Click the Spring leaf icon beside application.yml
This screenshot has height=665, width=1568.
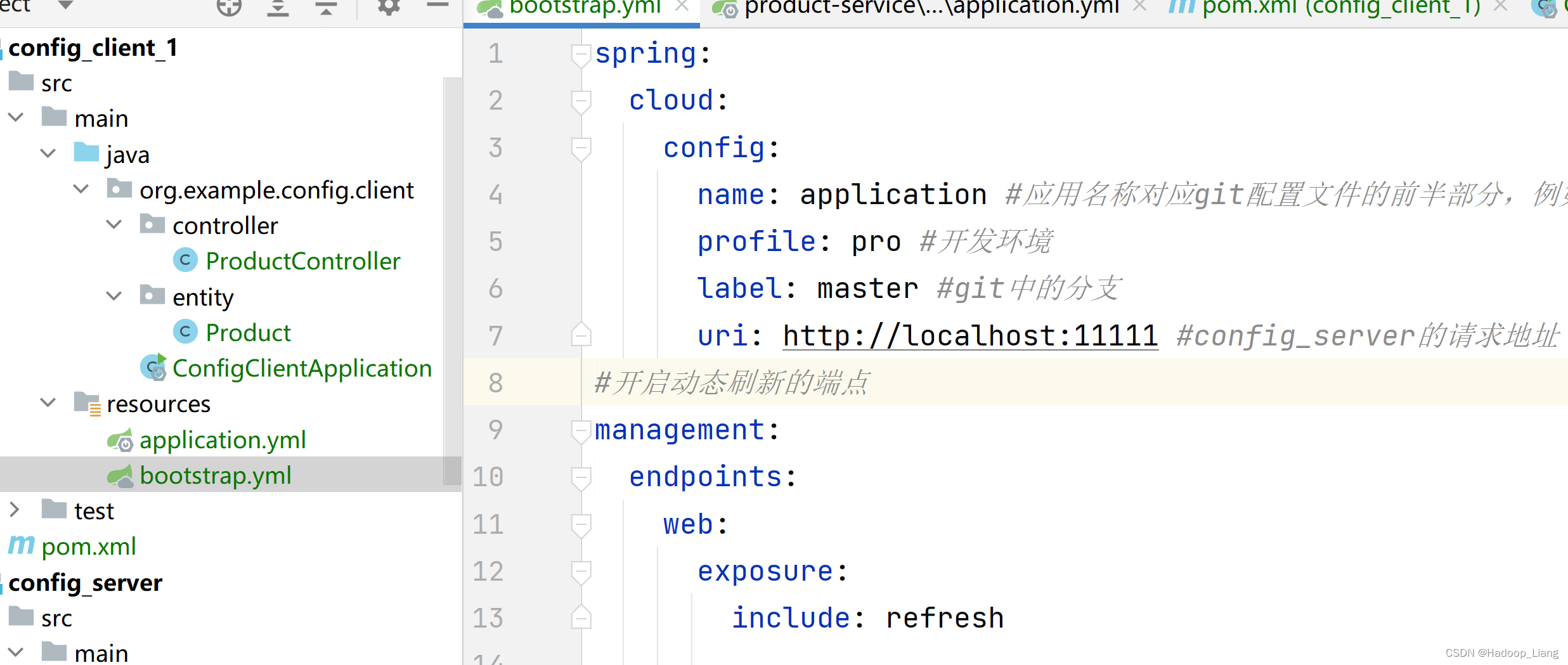[120, 440]
